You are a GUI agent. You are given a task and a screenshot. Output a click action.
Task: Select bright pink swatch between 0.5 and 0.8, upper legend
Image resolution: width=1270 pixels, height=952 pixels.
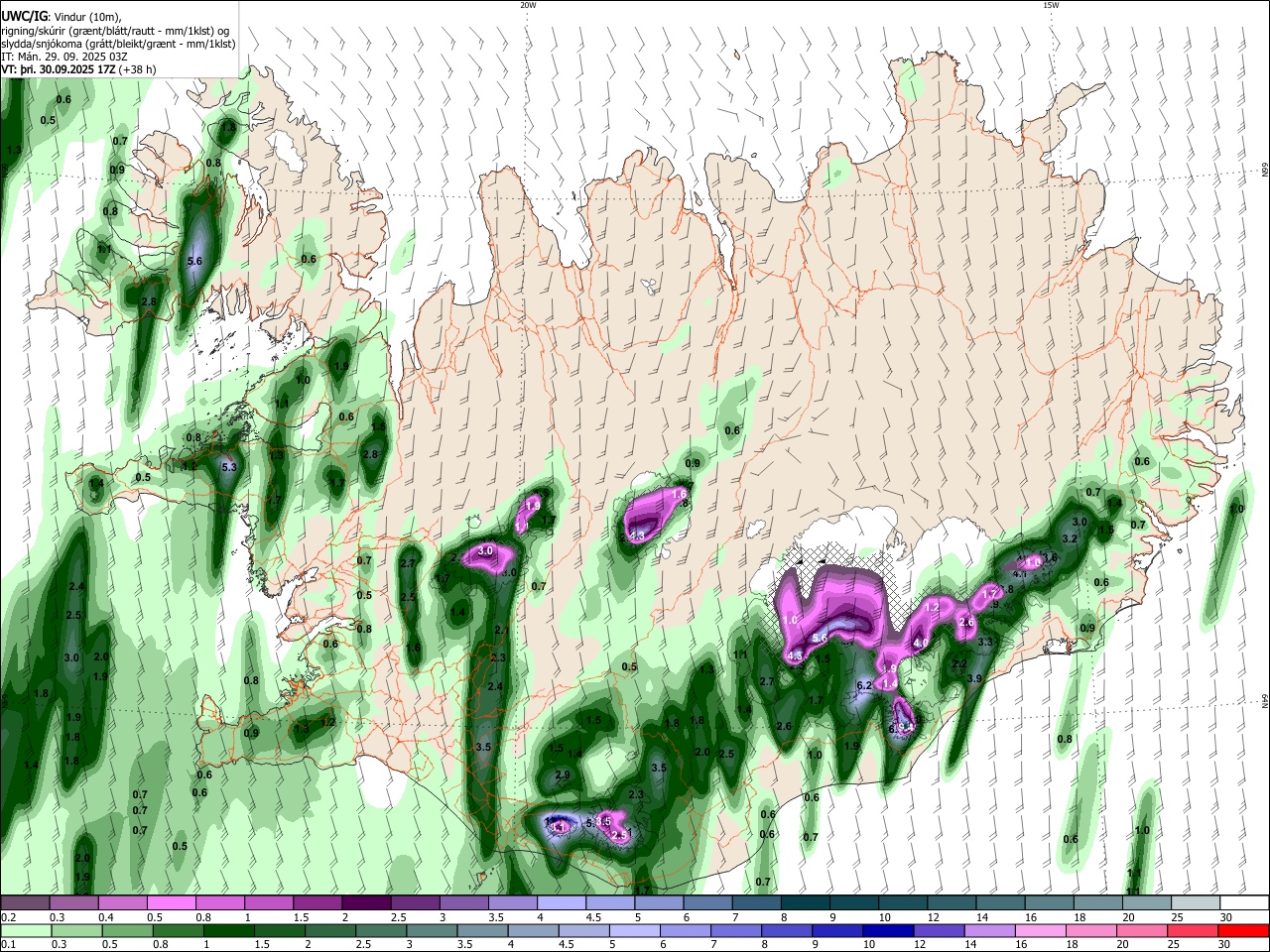click(172, 903)
